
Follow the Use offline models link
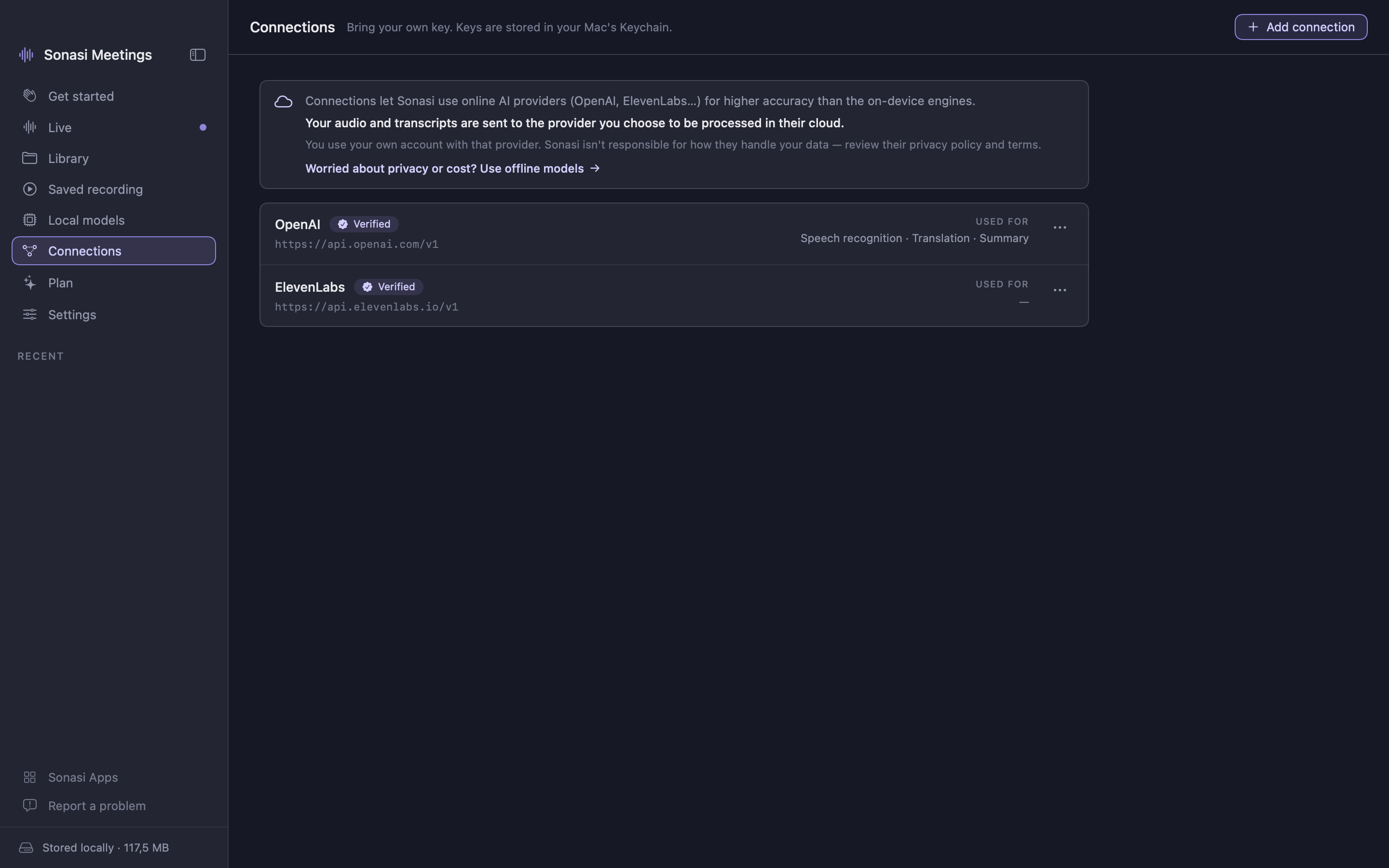pyautogui.click(x=452, y=168)
